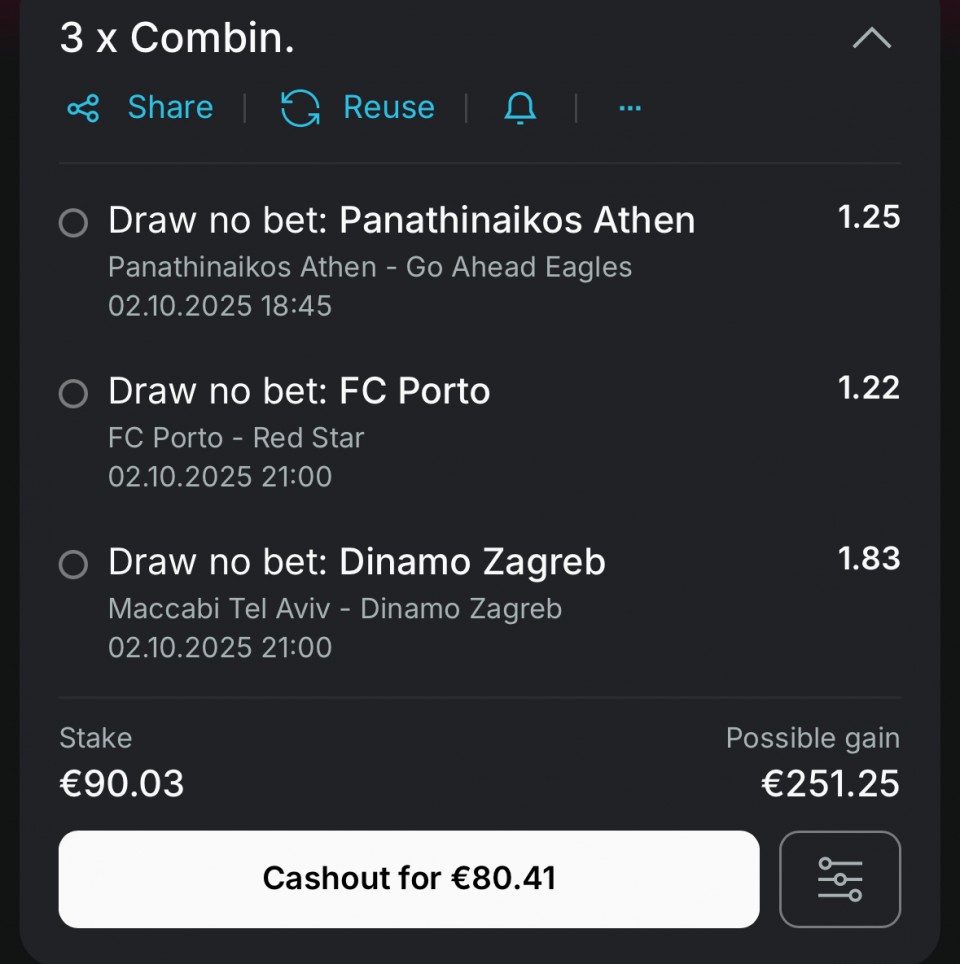Click the share icon

[x=83, y=108]
